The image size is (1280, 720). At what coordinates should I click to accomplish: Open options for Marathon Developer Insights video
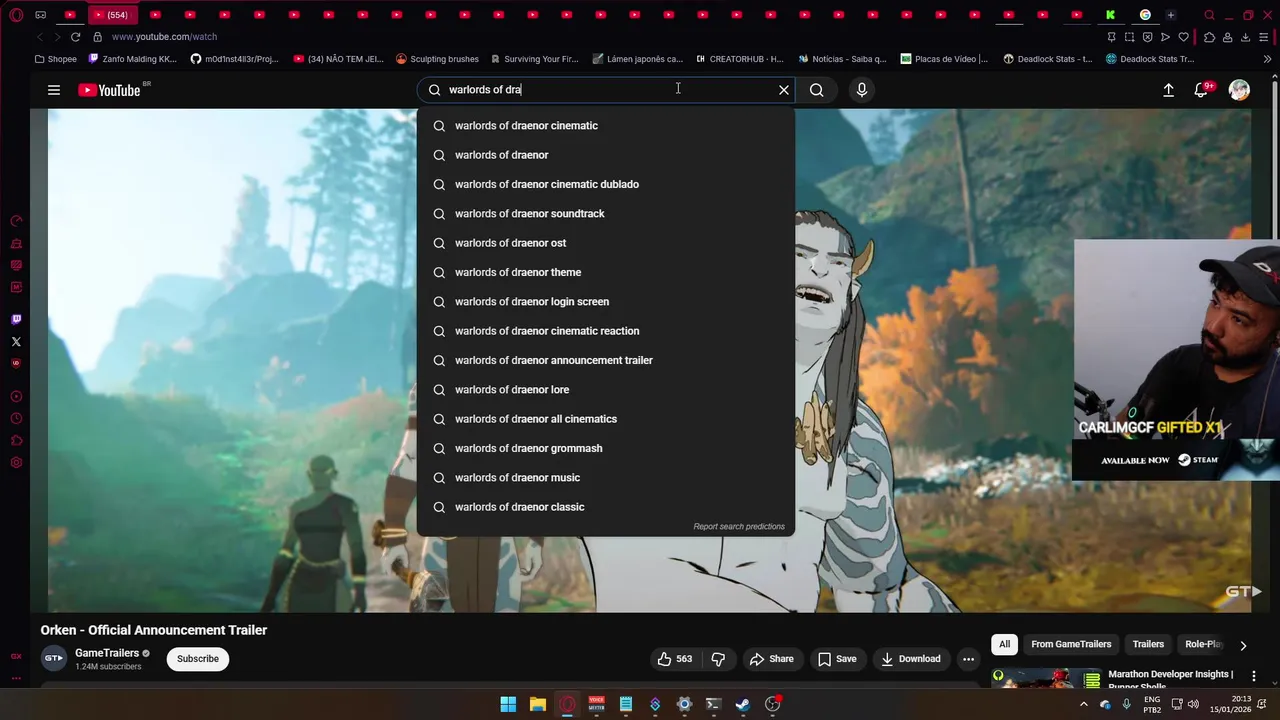[1253, 677]
